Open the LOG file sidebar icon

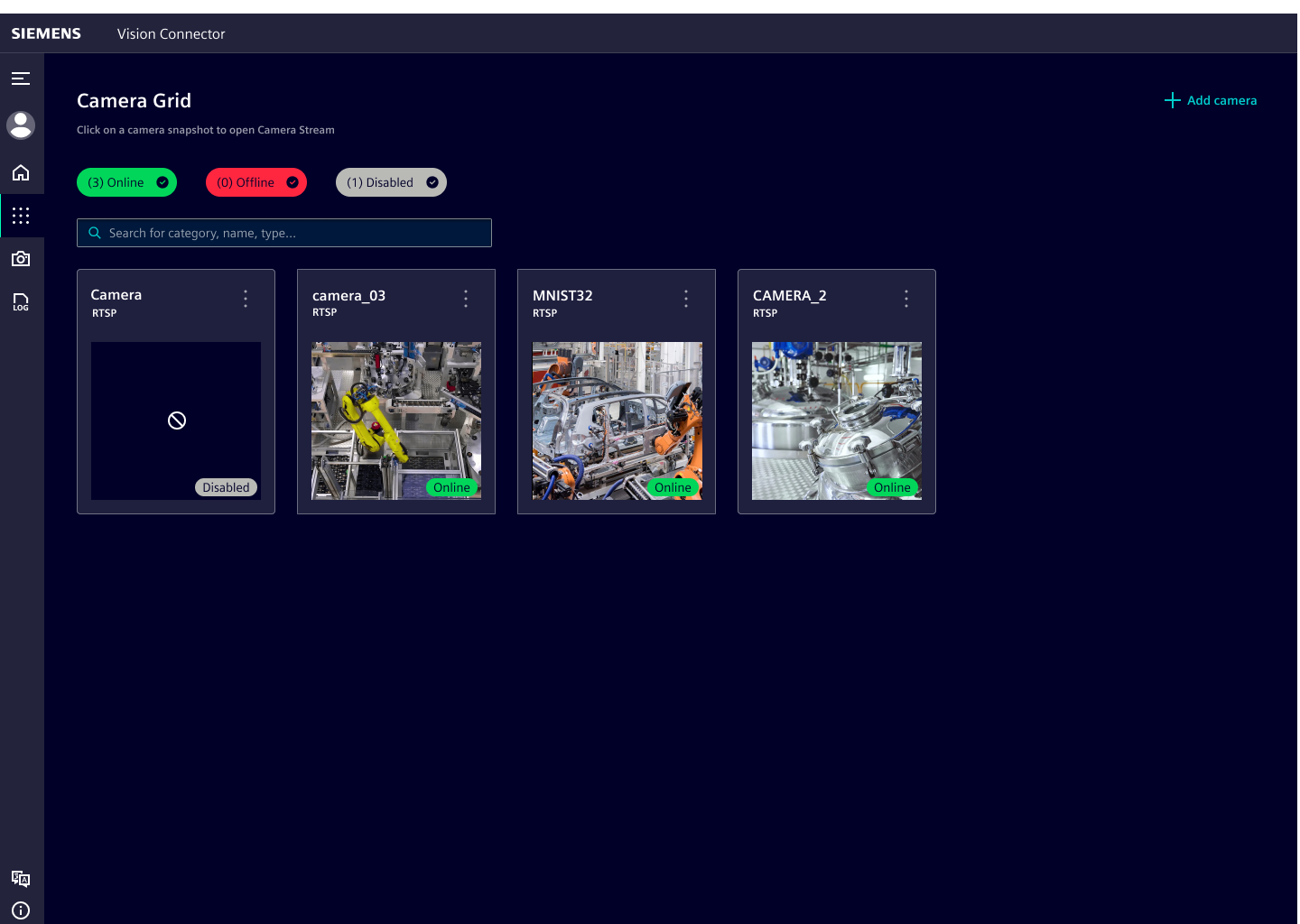[x=21, y=302]
